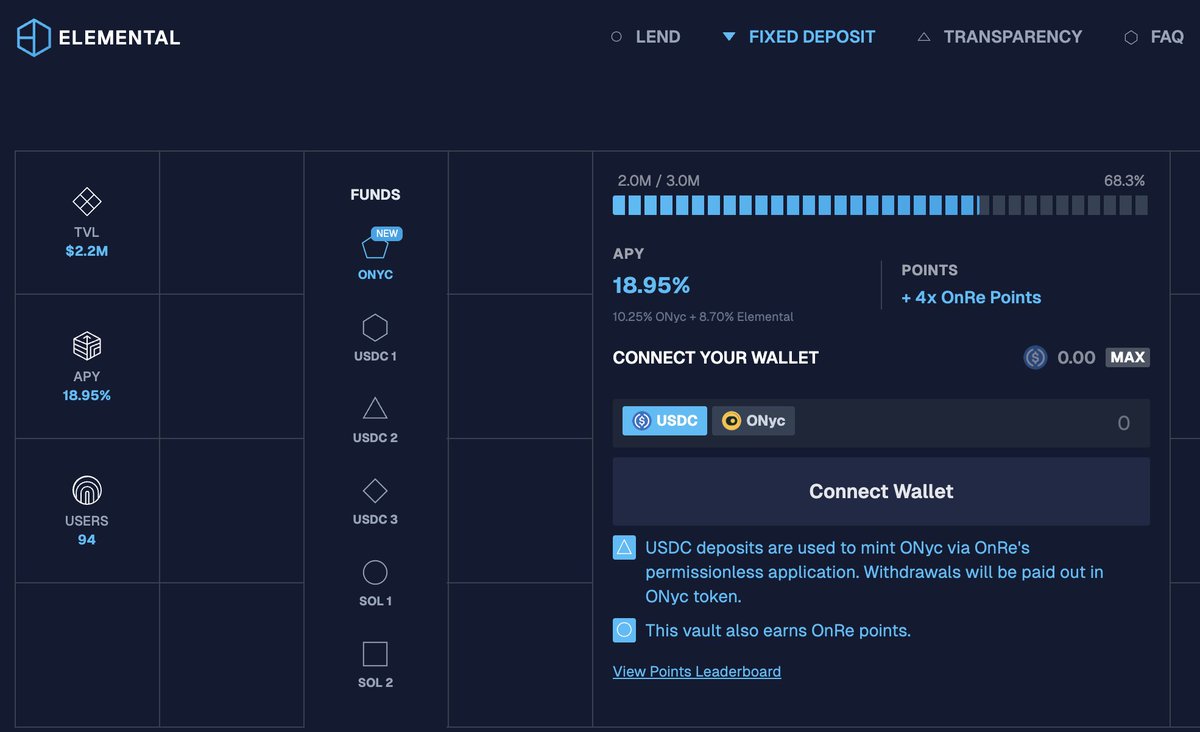
Task: Click the 18.95% APY value in vault panel
Action: tap(651, 285)
